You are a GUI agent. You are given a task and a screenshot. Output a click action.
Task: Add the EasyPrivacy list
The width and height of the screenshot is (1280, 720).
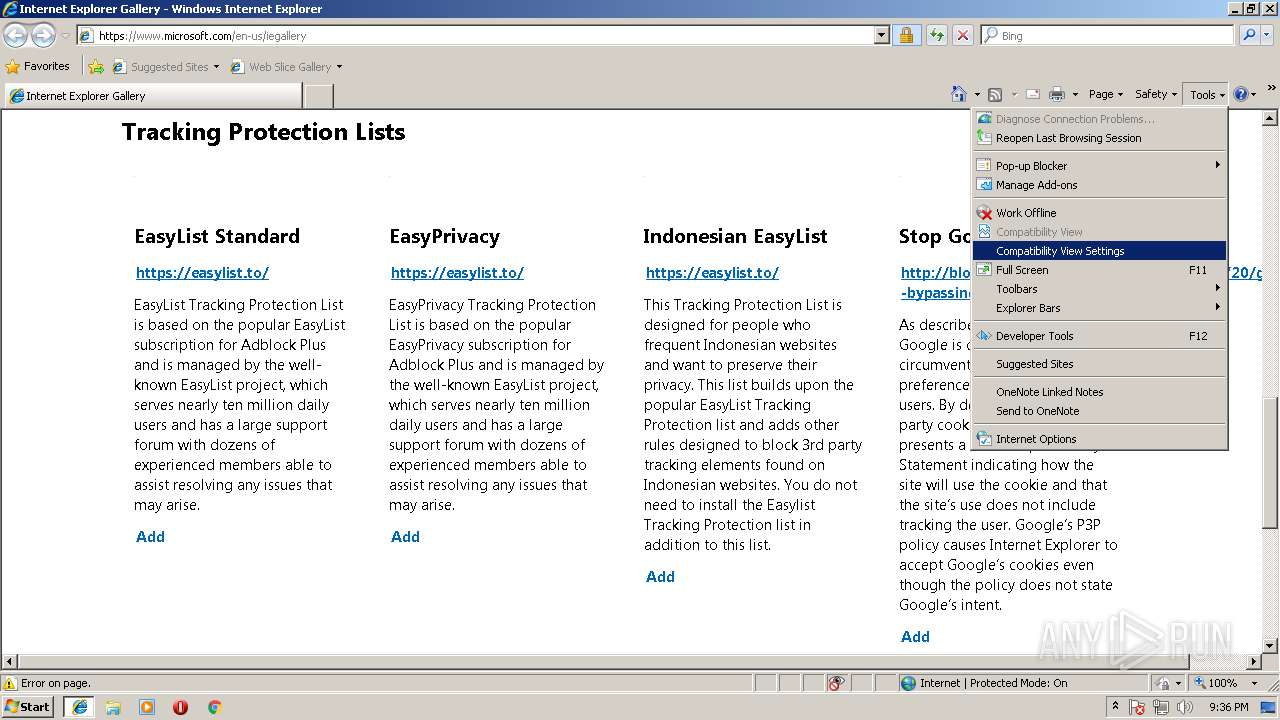(x=405, y=537)
